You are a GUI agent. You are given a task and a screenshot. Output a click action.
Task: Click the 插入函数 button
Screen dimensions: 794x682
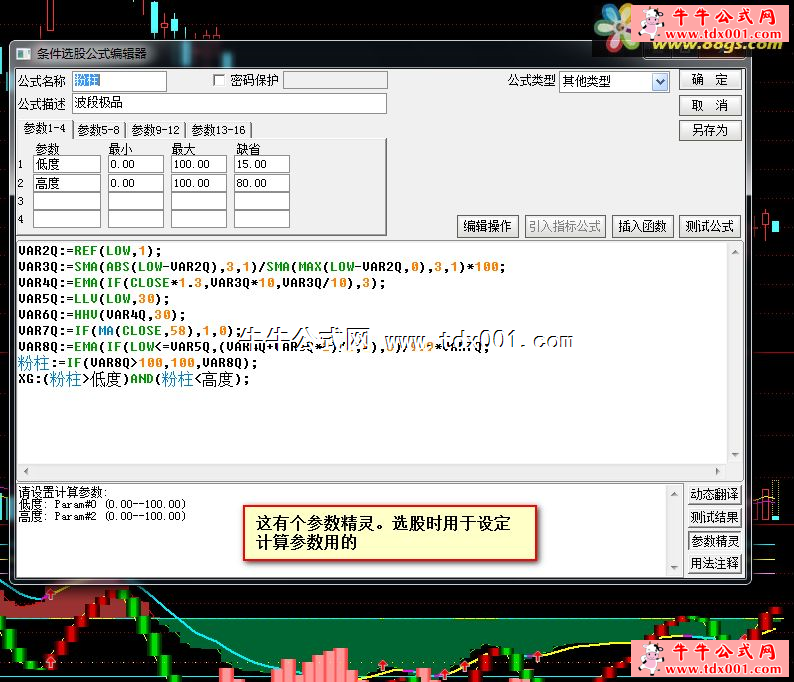click(642, 226)
